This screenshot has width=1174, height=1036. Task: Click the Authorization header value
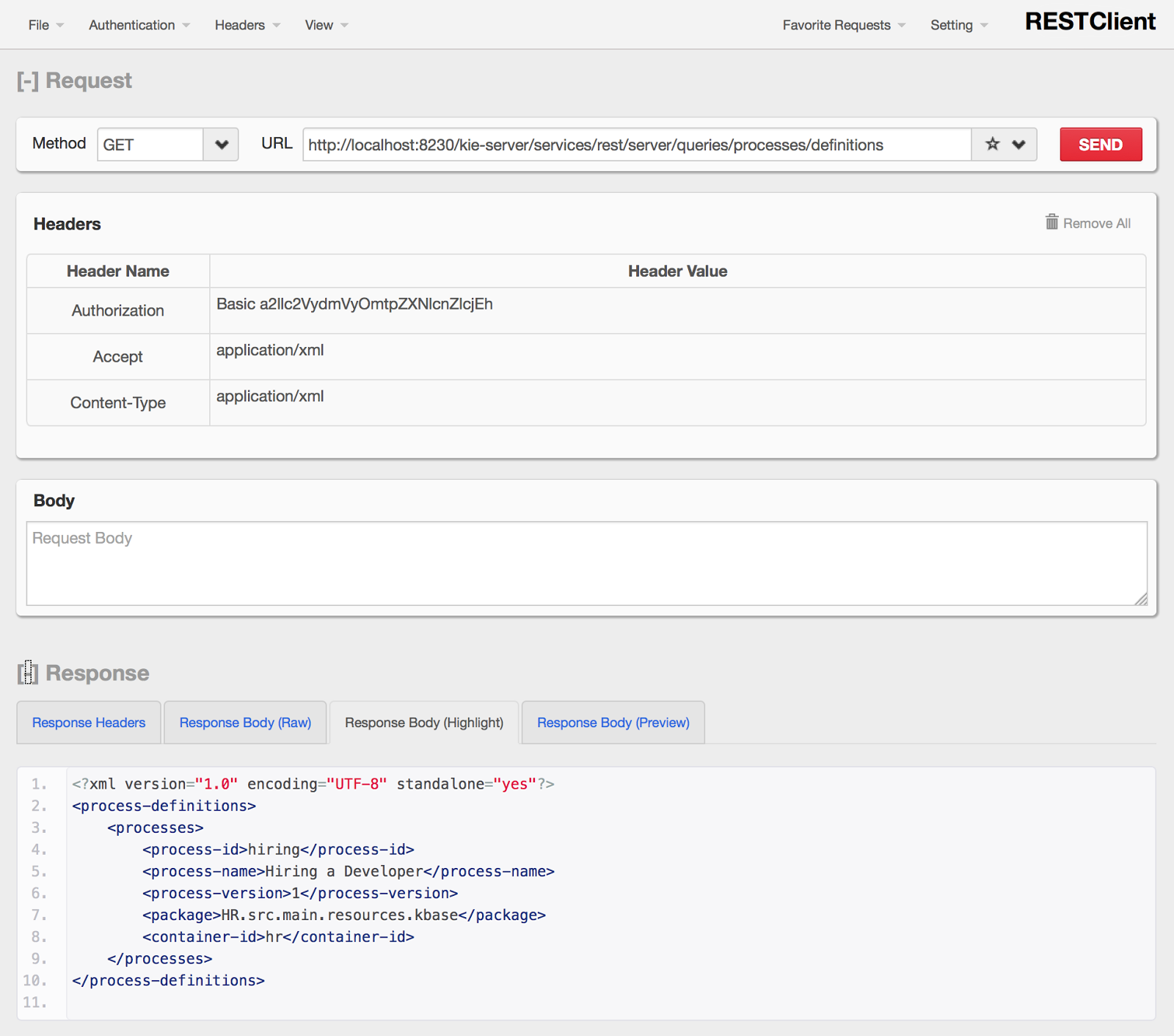[x=354, y=304]
